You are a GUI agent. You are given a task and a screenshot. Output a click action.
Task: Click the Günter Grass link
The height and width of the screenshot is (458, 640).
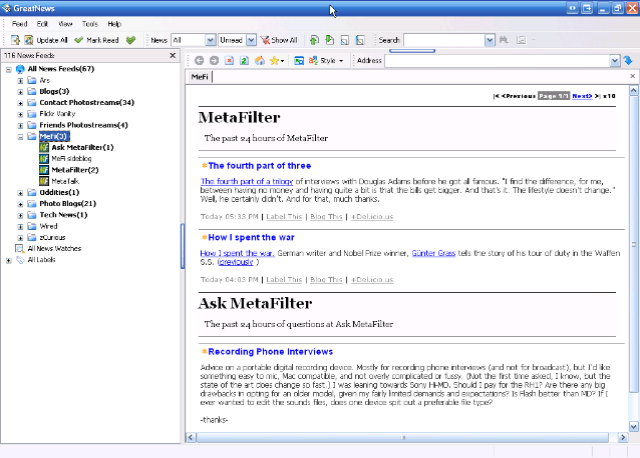click(433, 253)
